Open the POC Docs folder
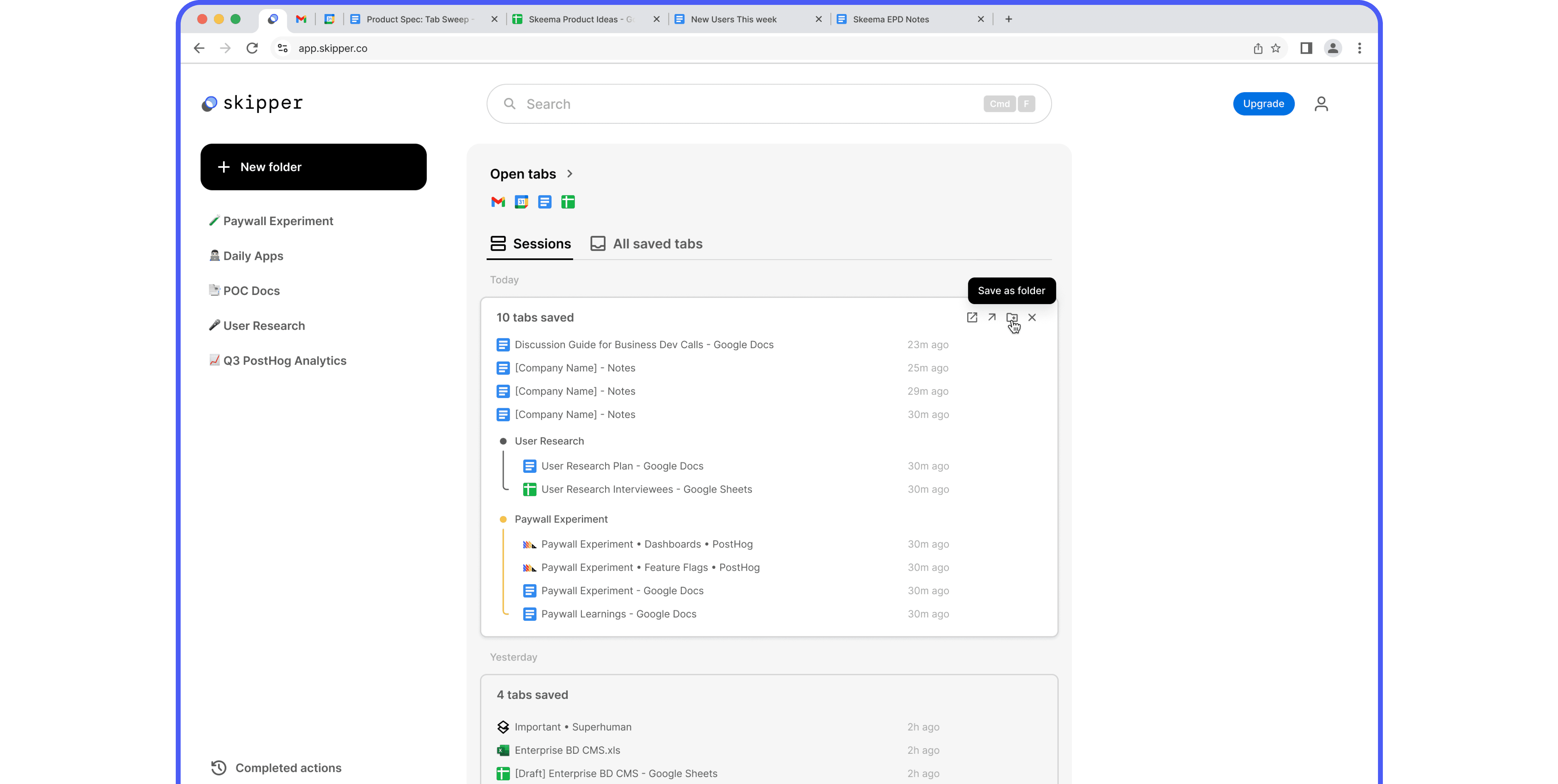Screen dimensions: 1558x784 tap(245, 291)
